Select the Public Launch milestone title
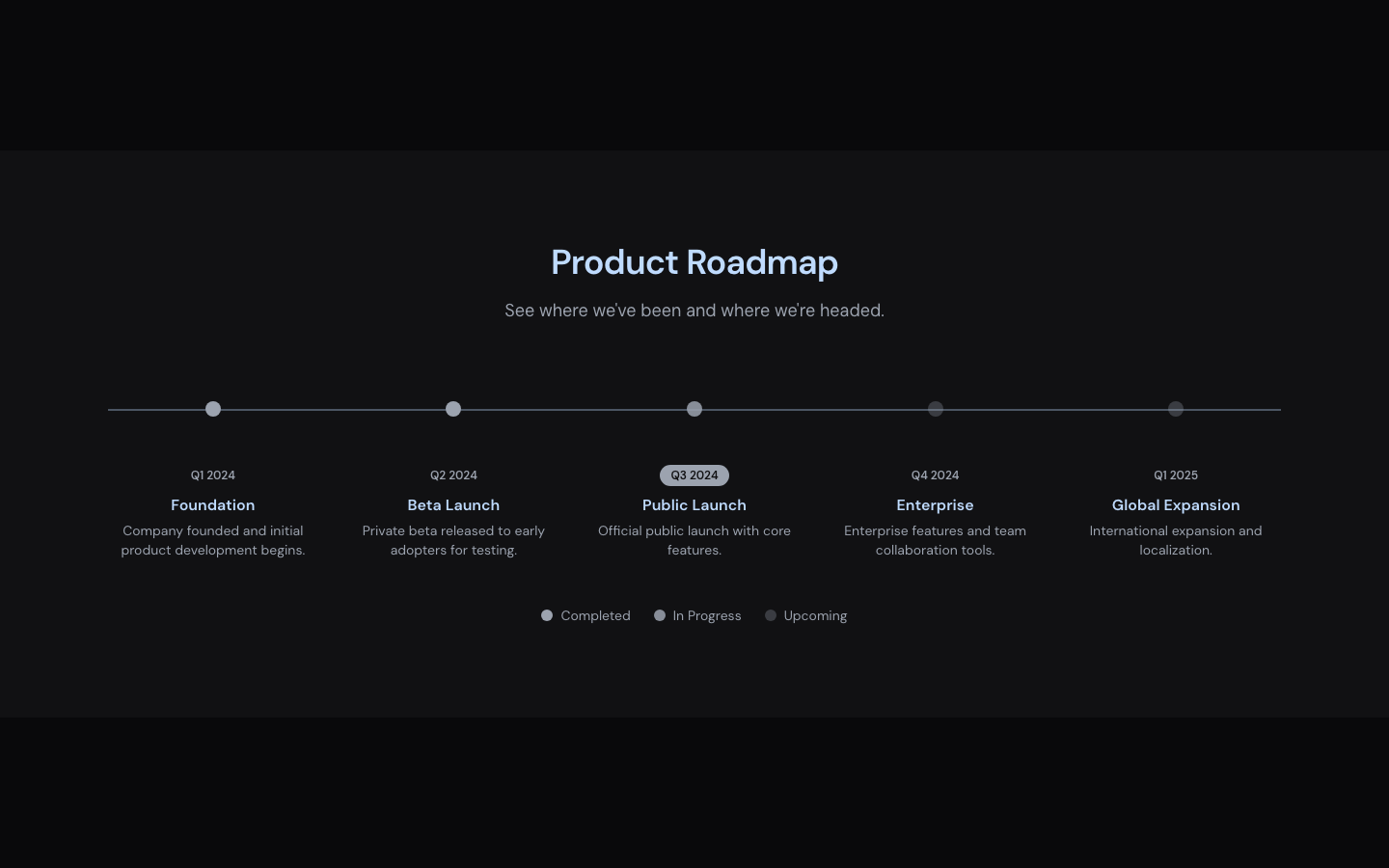The width and height of the screenshot is (1389, 868). click(x=694, y=505)
